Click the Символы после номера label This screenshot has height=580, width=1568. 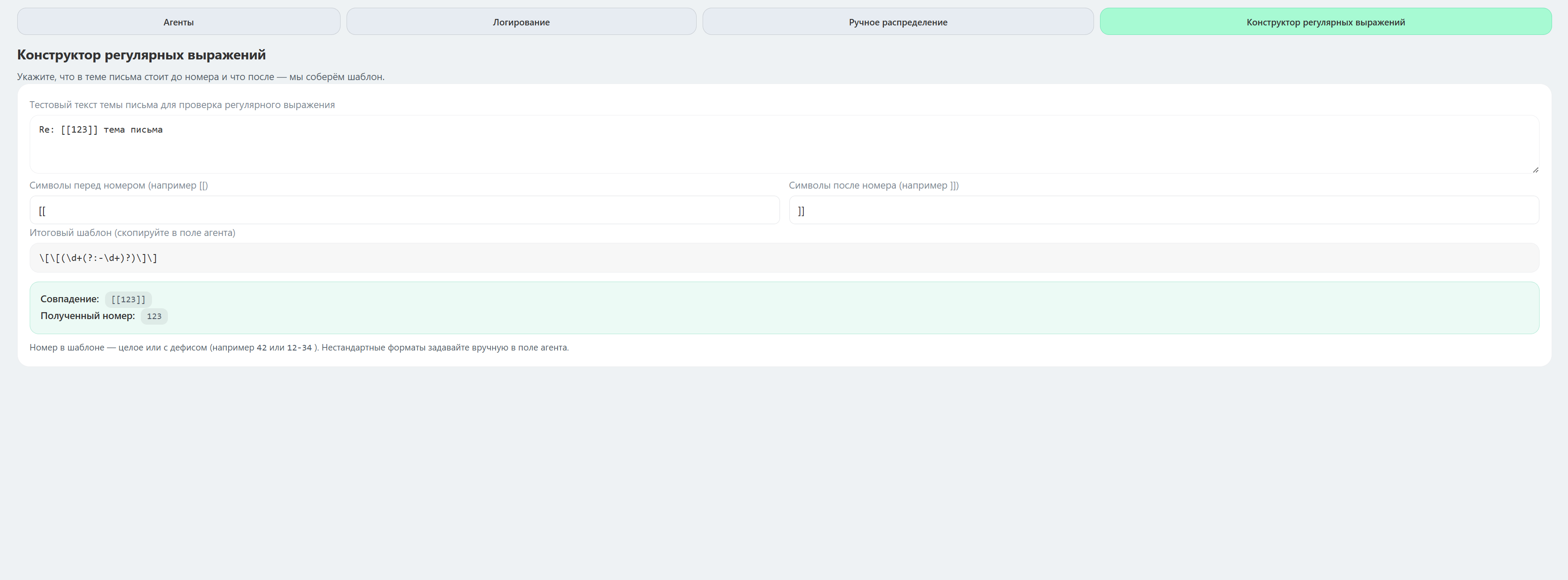coord(874,186)
